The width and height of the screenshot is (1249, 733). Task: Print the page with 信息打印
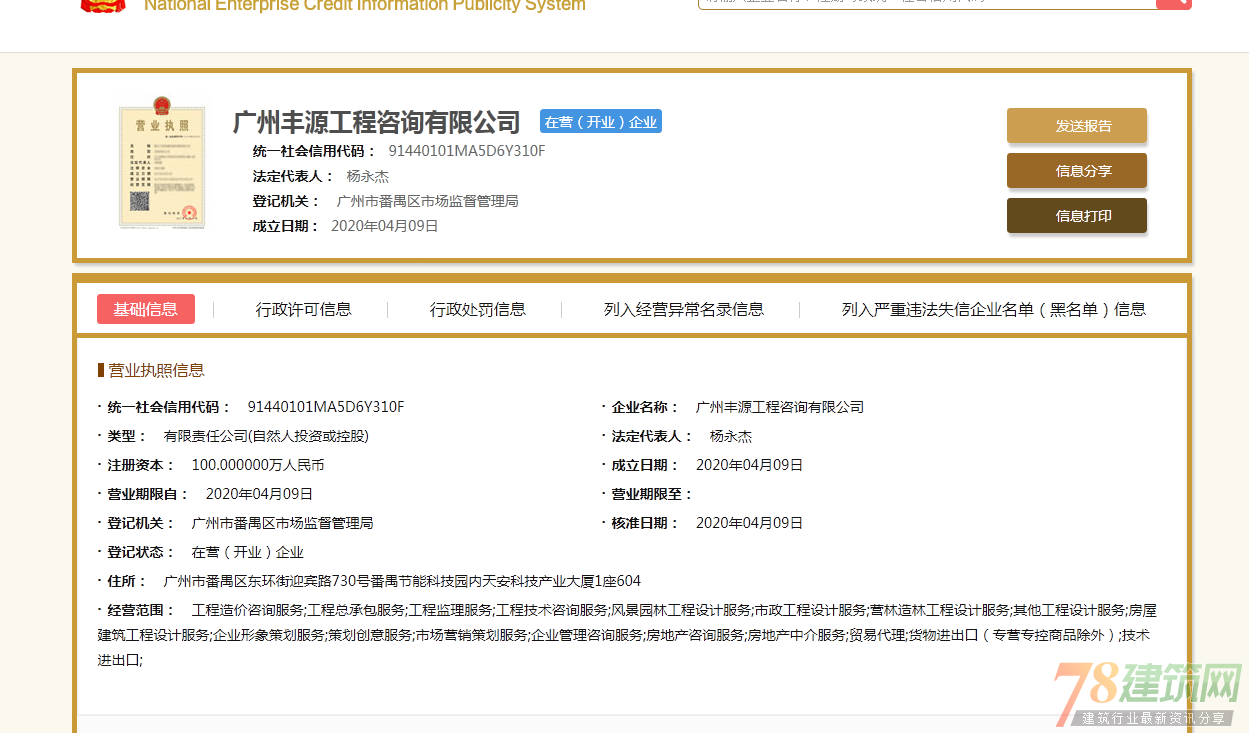[x=1077, y=216]
